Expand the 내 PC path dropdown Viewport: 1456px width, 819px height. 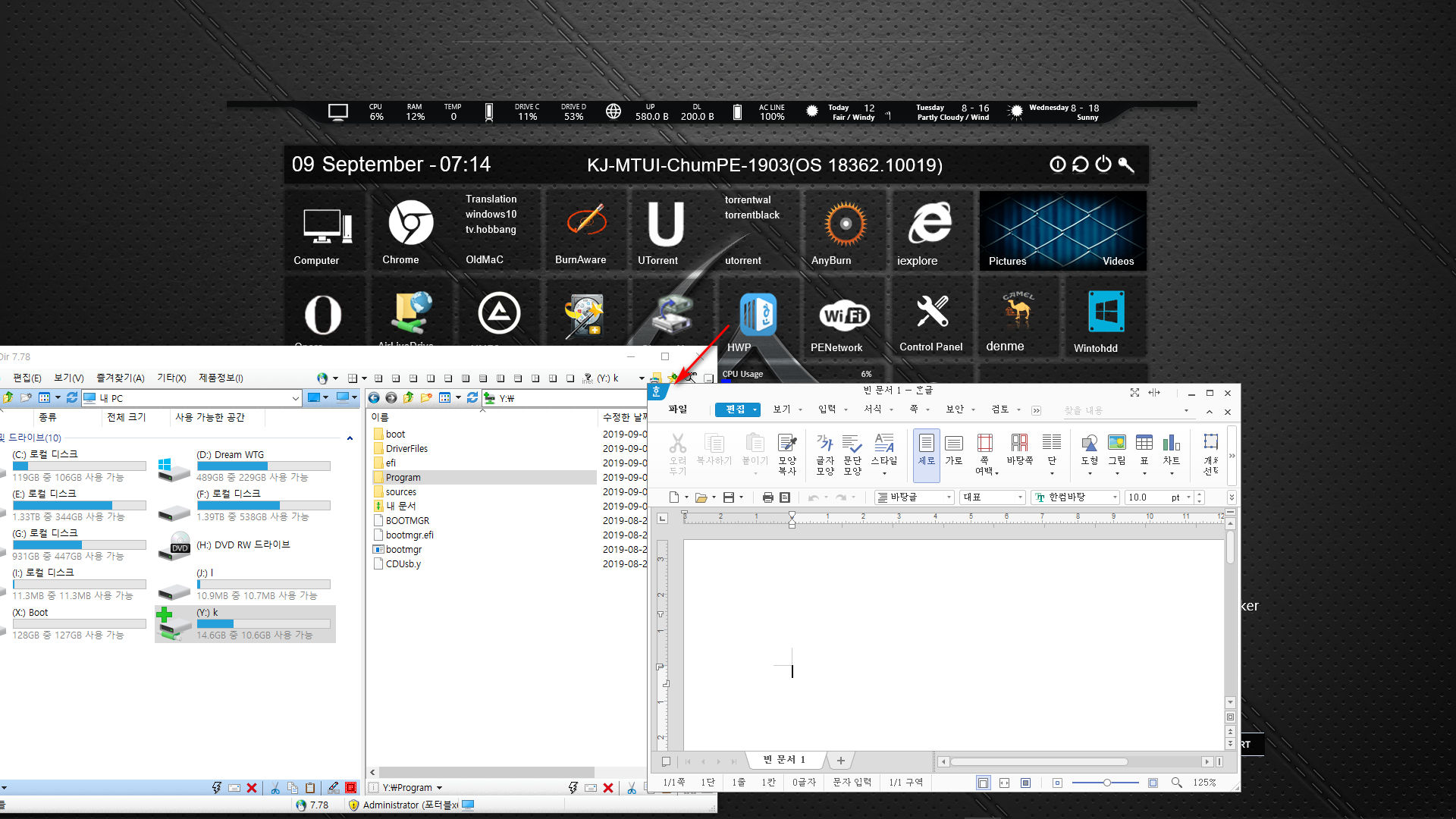pos(295,398)
